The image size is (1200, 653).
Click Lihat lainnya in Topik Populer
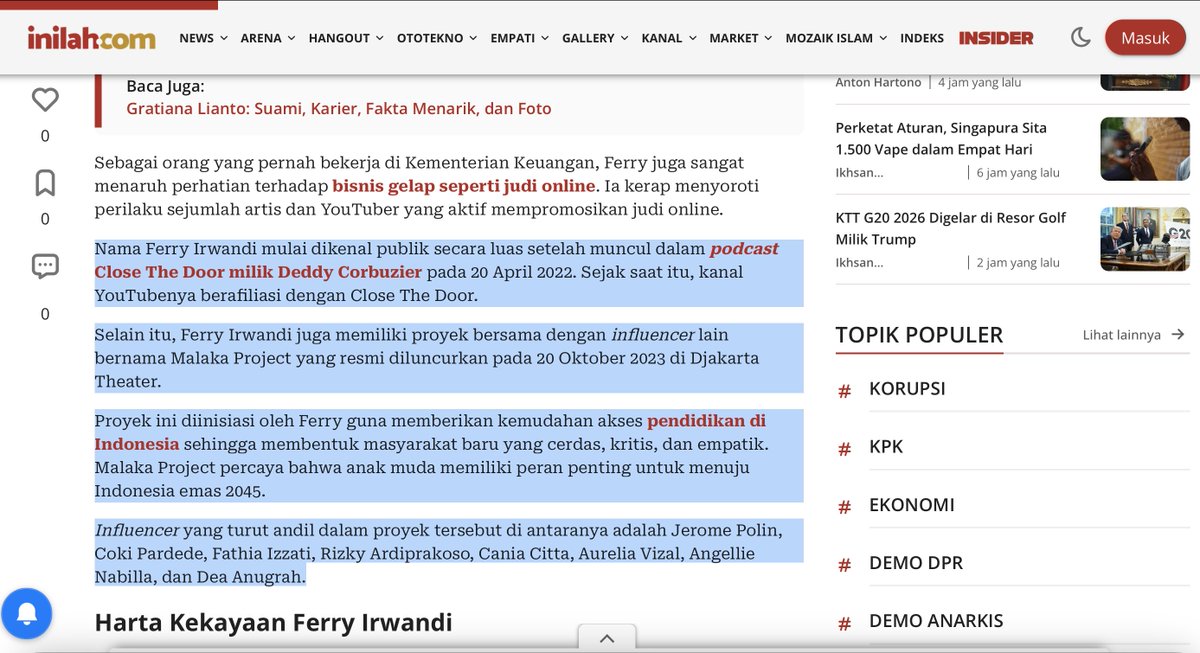(1134, 335)
